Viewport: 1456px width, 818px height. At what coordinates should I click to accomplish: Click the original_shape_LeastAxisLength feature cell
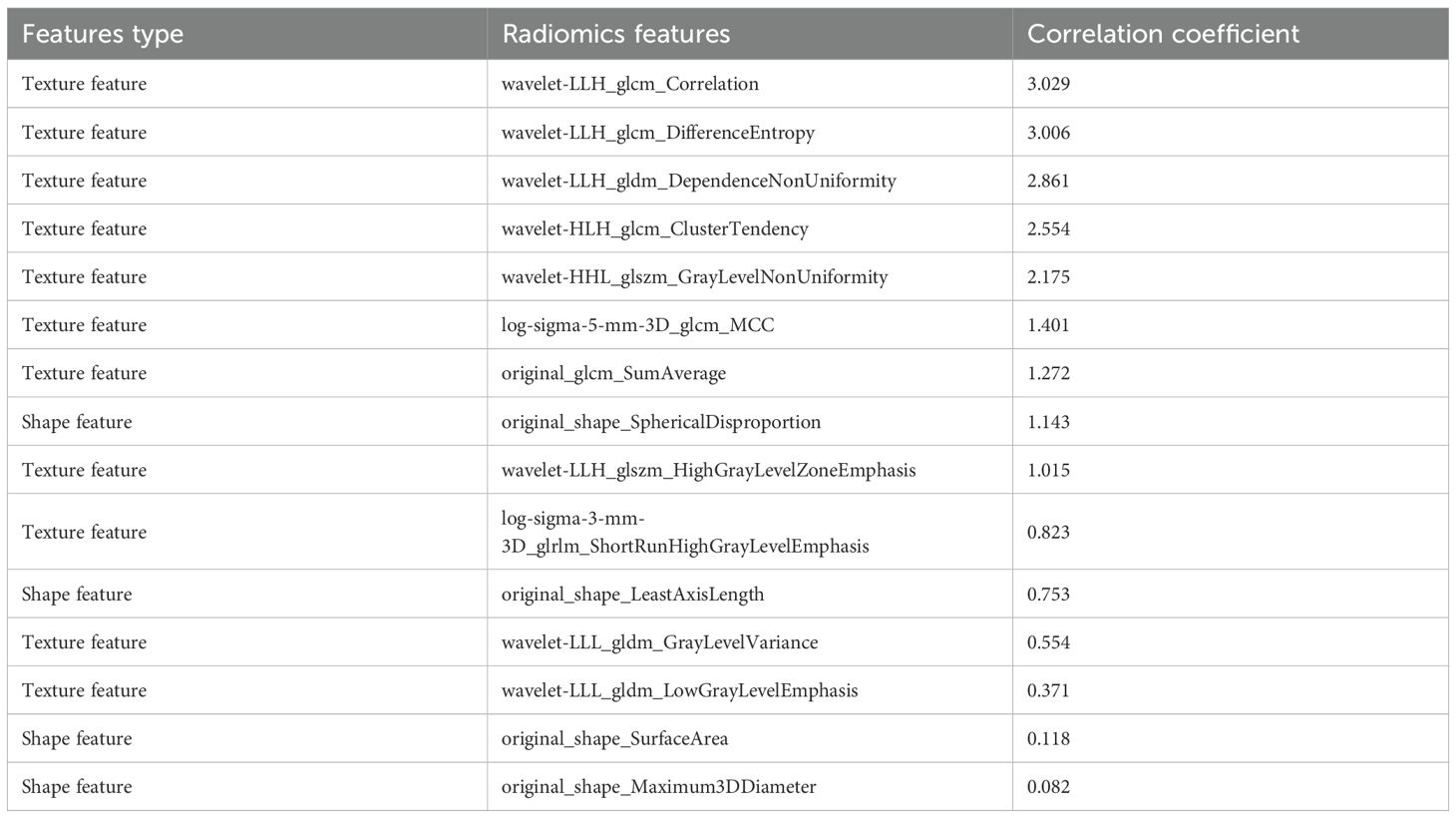[x=632, y=595]
